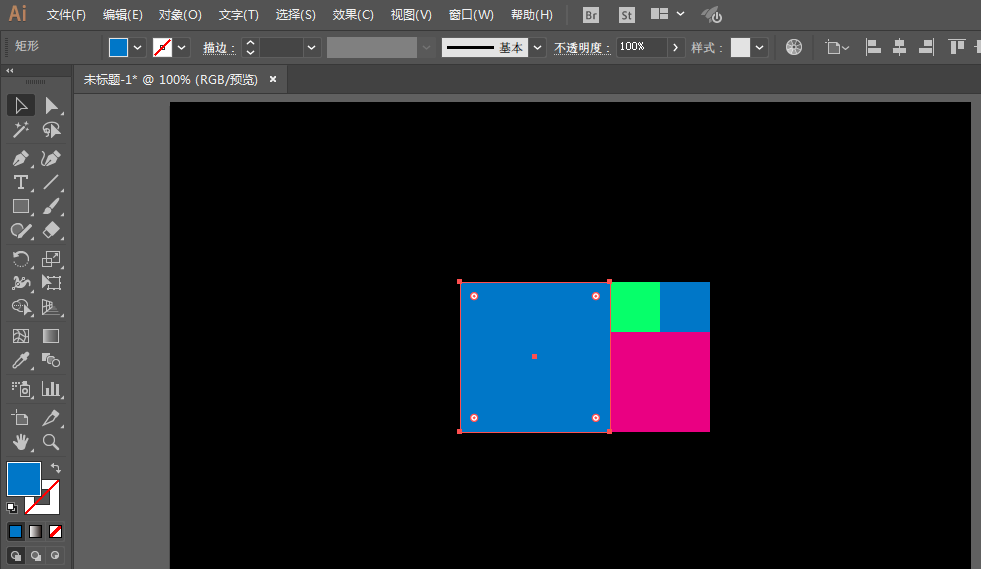Expand the 样式 style dropdown
The width and height of the screenshot is (981, 569).
point(761,47)
